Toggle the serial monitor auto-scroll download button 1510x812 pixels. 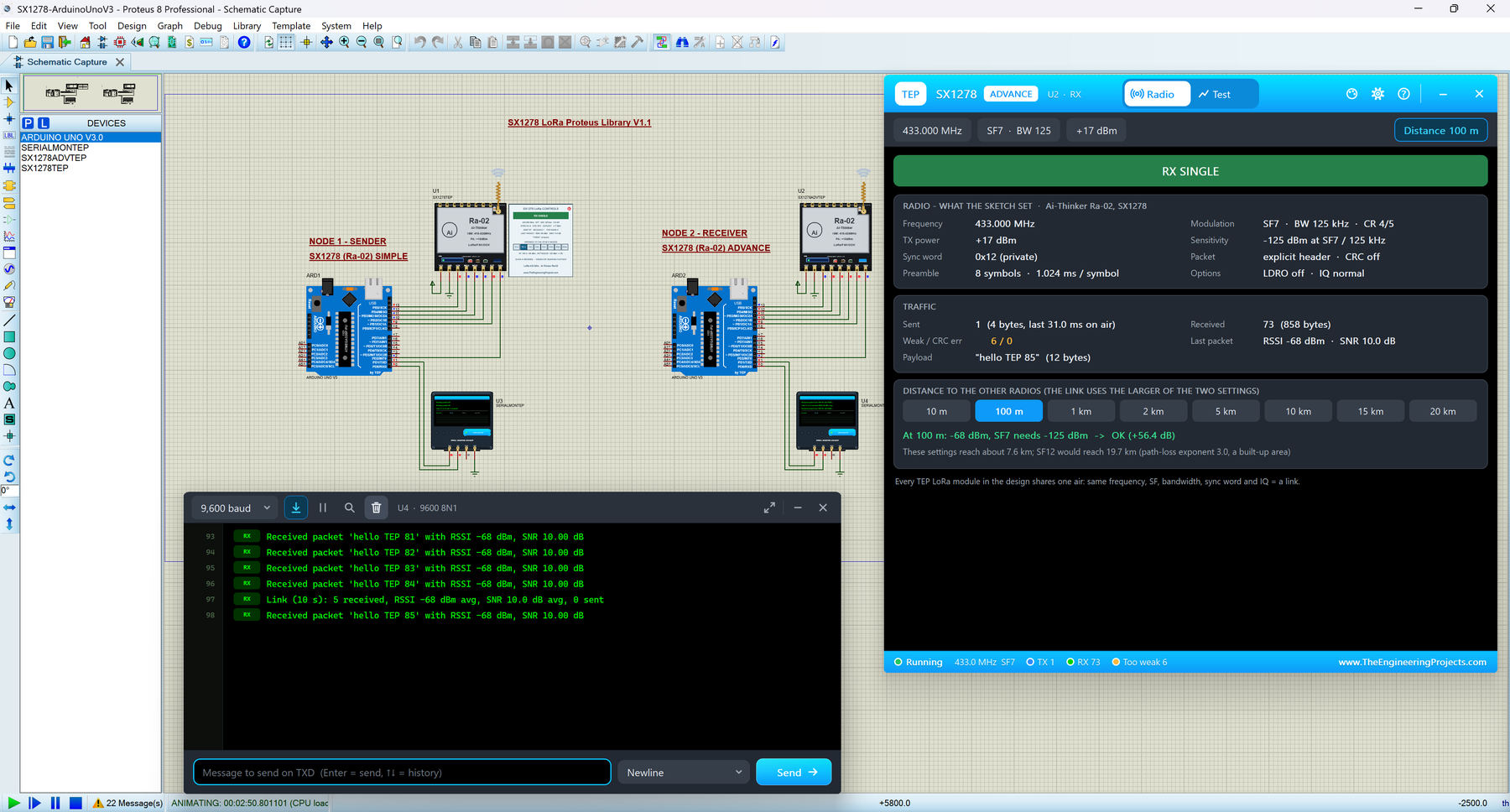(x=296, y=507)
